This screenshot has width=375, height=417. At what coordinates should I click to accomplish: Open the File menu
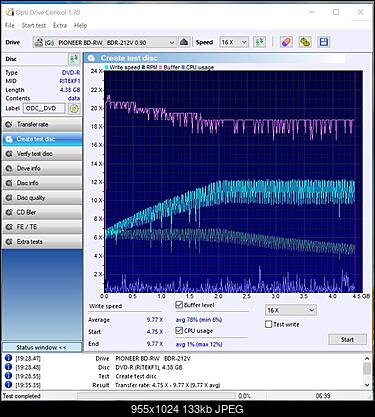coord(10,25)
